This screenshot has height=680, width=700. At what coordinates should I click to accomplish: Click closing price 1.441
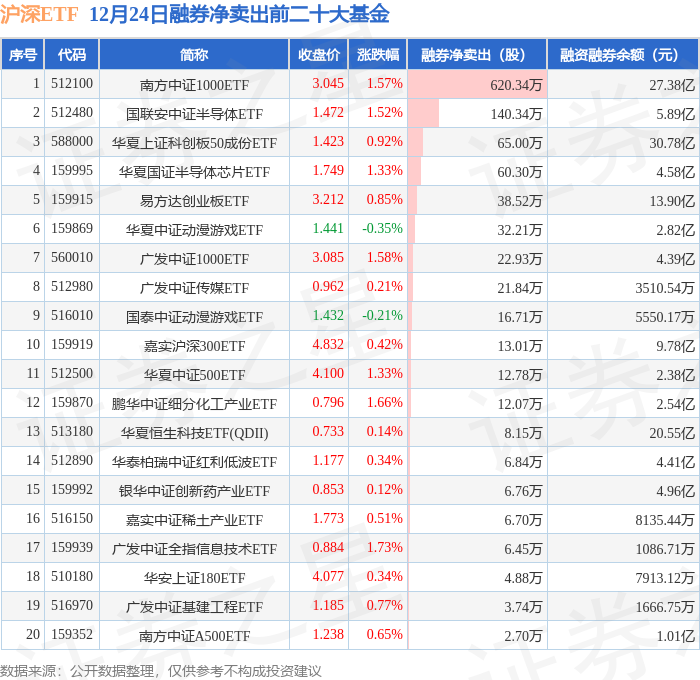(x=328, y=229)
